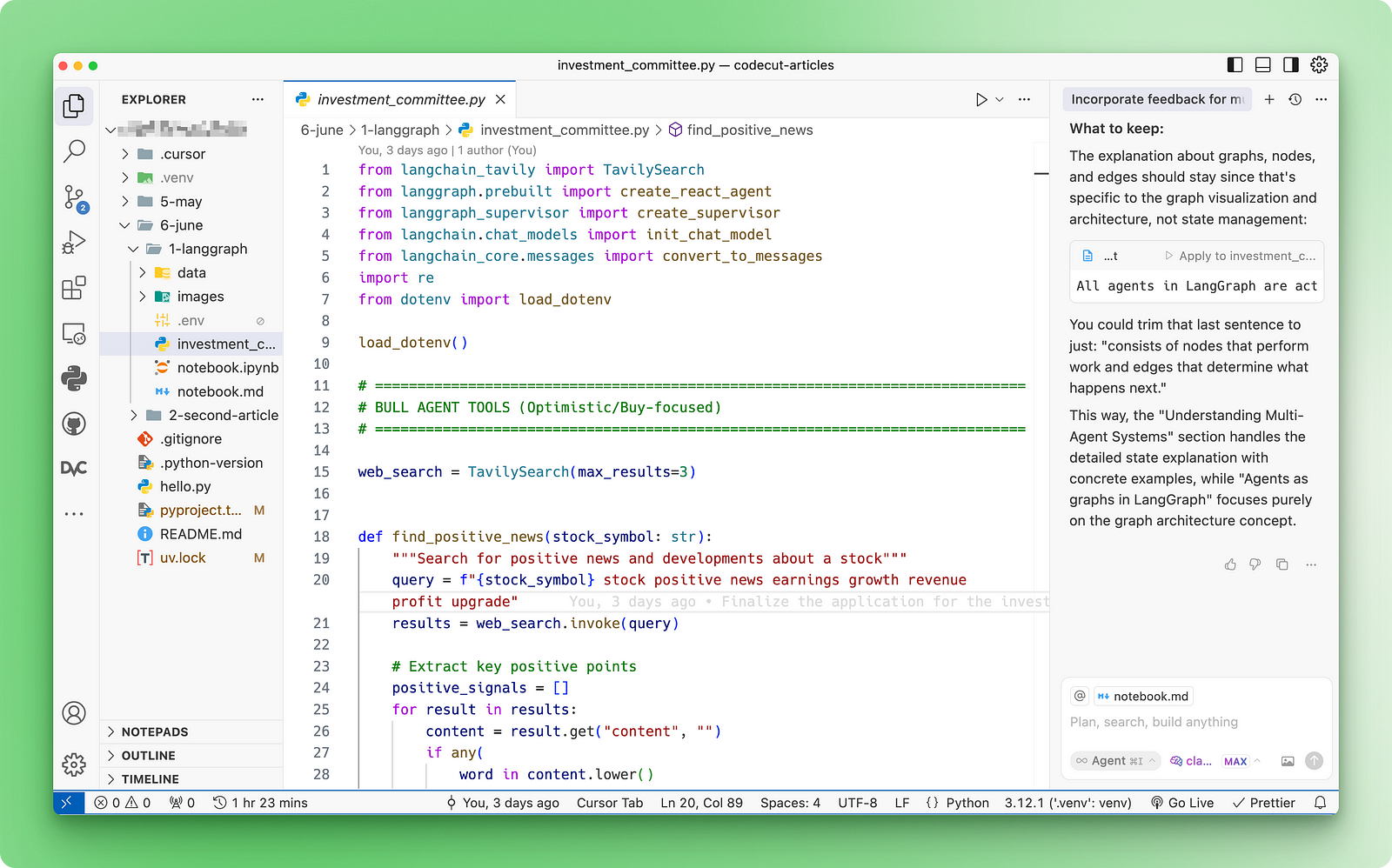
Task: Add context with @ button
Action: [x=1080, y=696]
